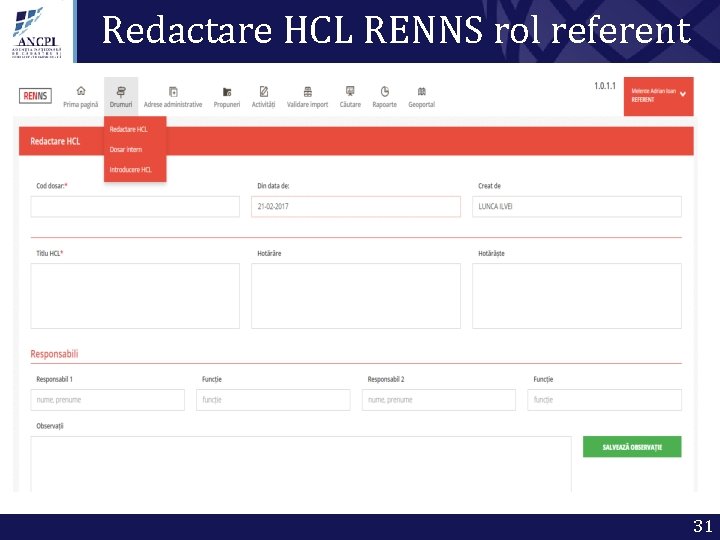720x540 pixels.
Task: Open the Adrese administrative label
Action: 173,105
